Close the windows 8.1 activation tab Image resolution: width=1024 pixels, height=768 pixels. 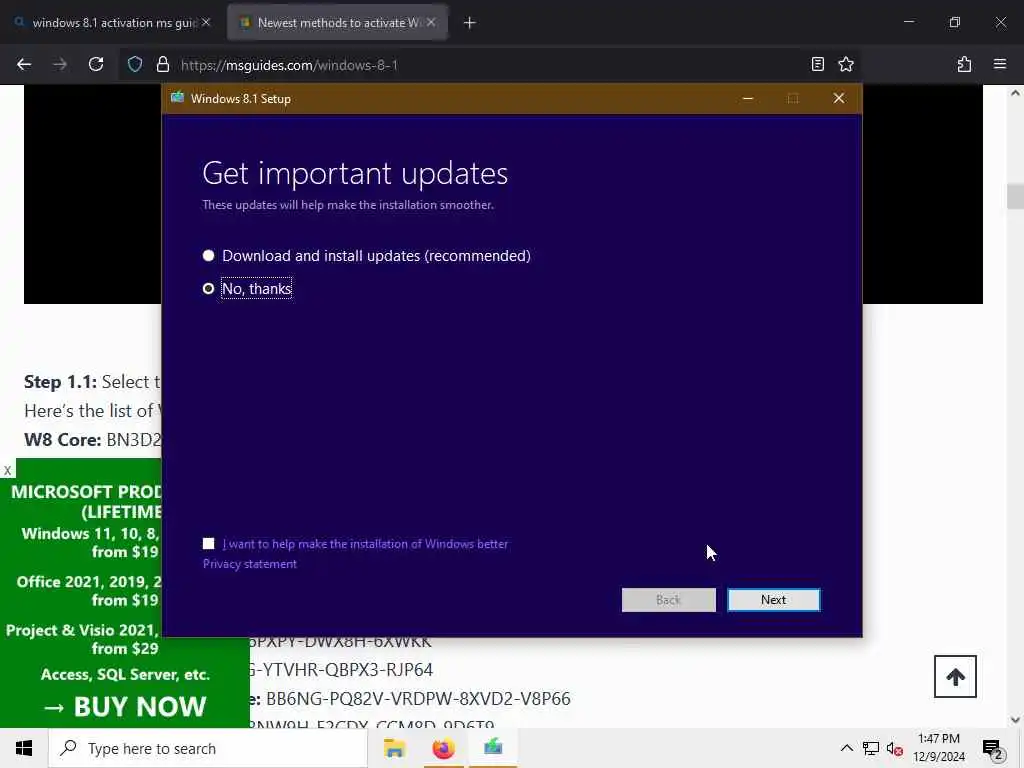(x=206, y=22)
